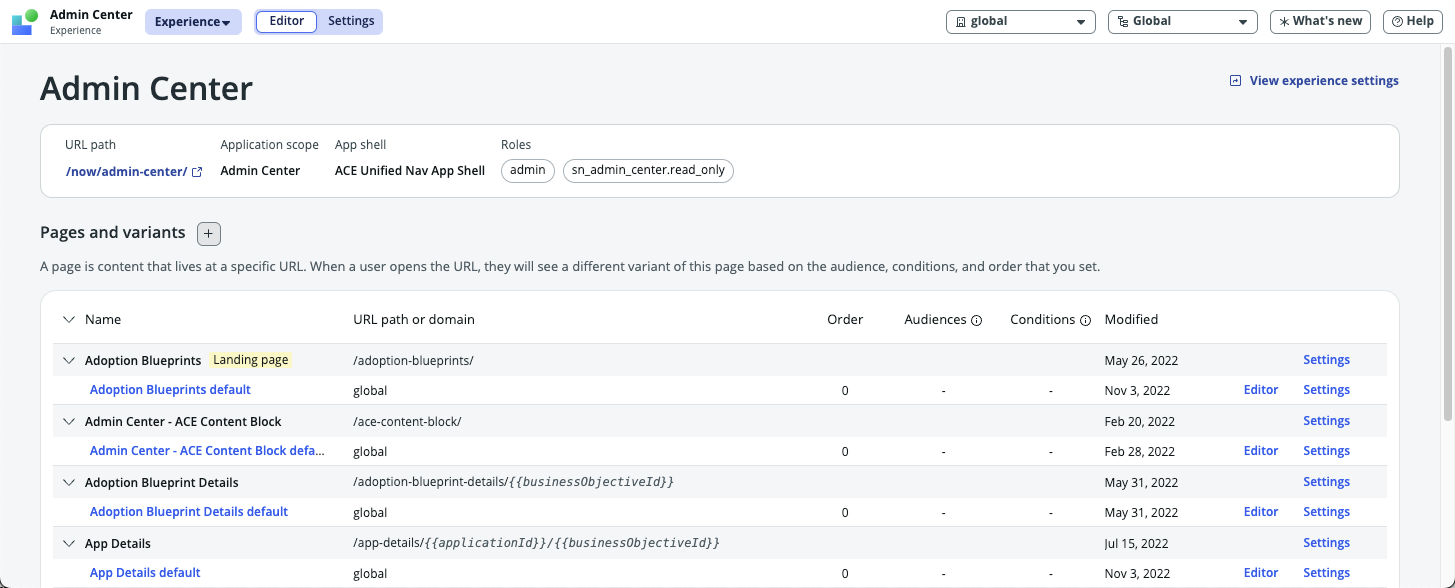
Task: Add a new page with the plus icon
Action: pyautogui.click(x=209, y=234)
